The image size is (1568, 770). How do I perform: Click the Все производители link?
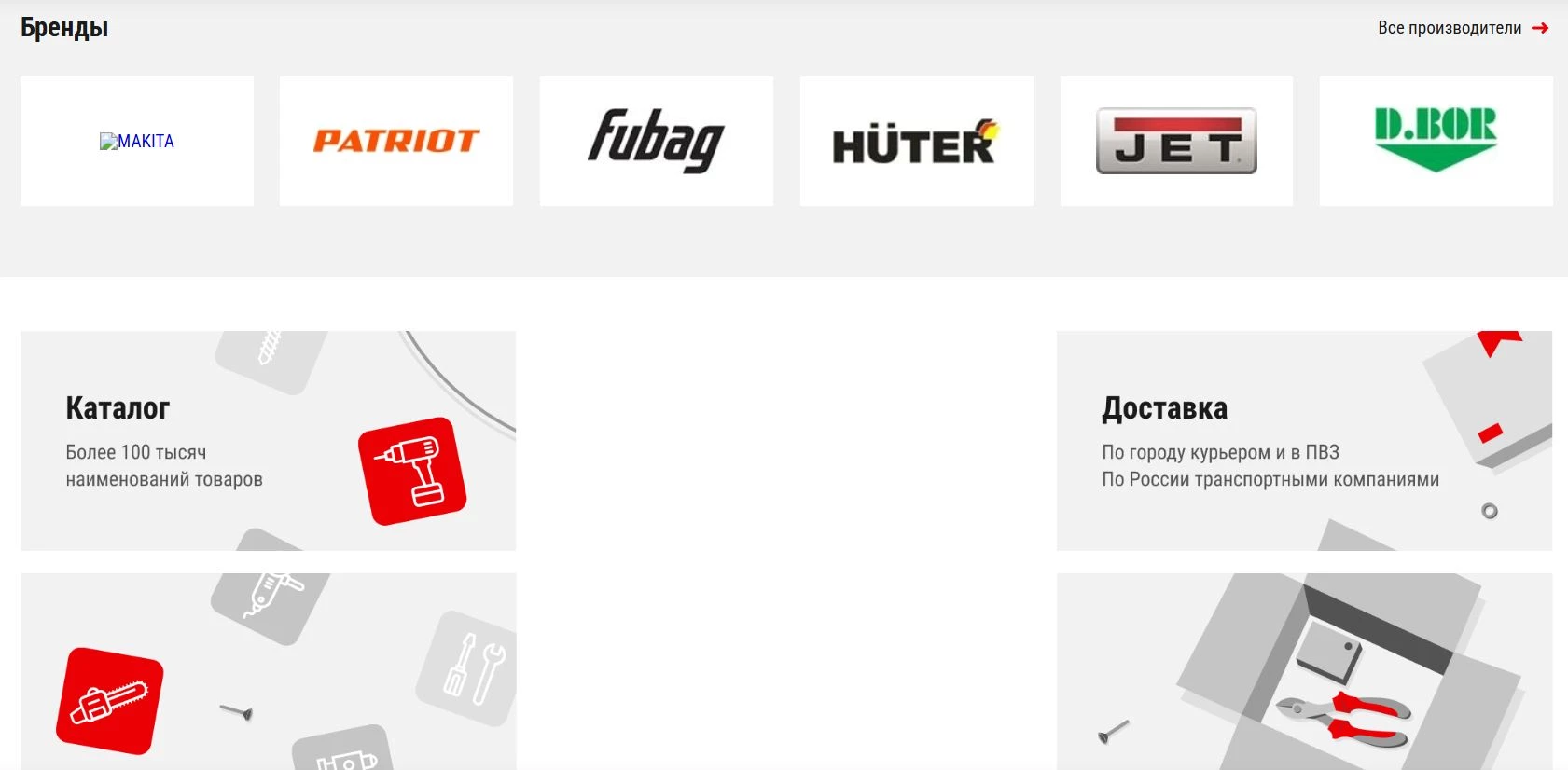point(1450,28)
